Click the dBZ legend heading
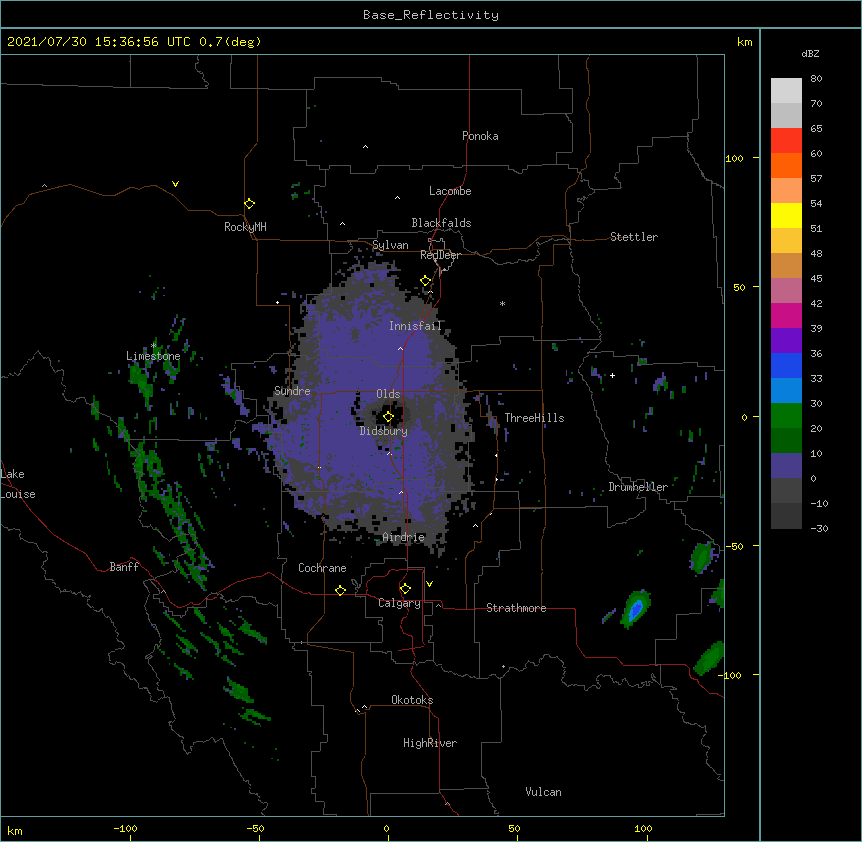The image size is (862, 842). pyautogui.click(x=810, y=53)
